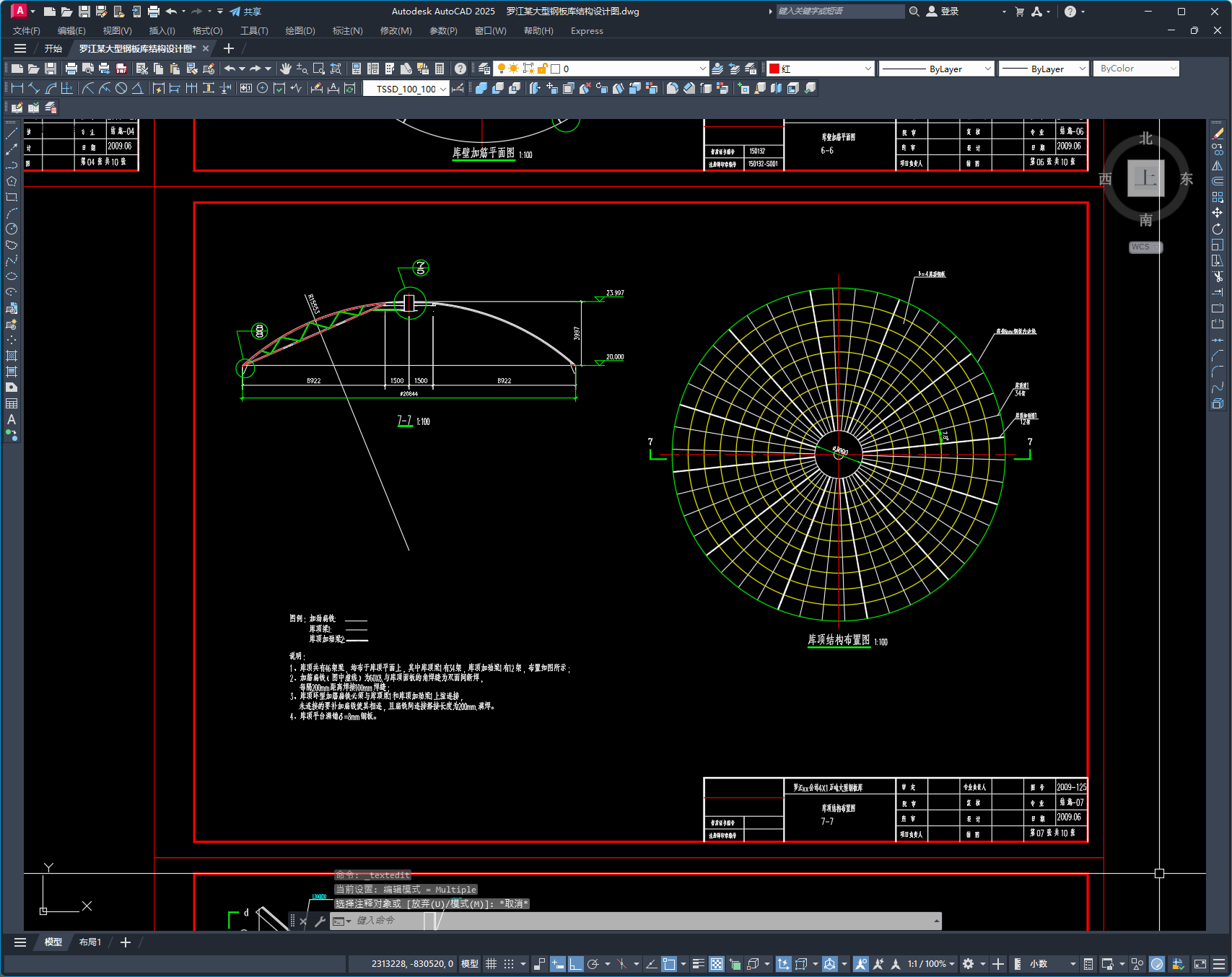Expand the TSSD_100_100 dimension style dropdown
1232x977 pixels.
[x=442, y=89]
